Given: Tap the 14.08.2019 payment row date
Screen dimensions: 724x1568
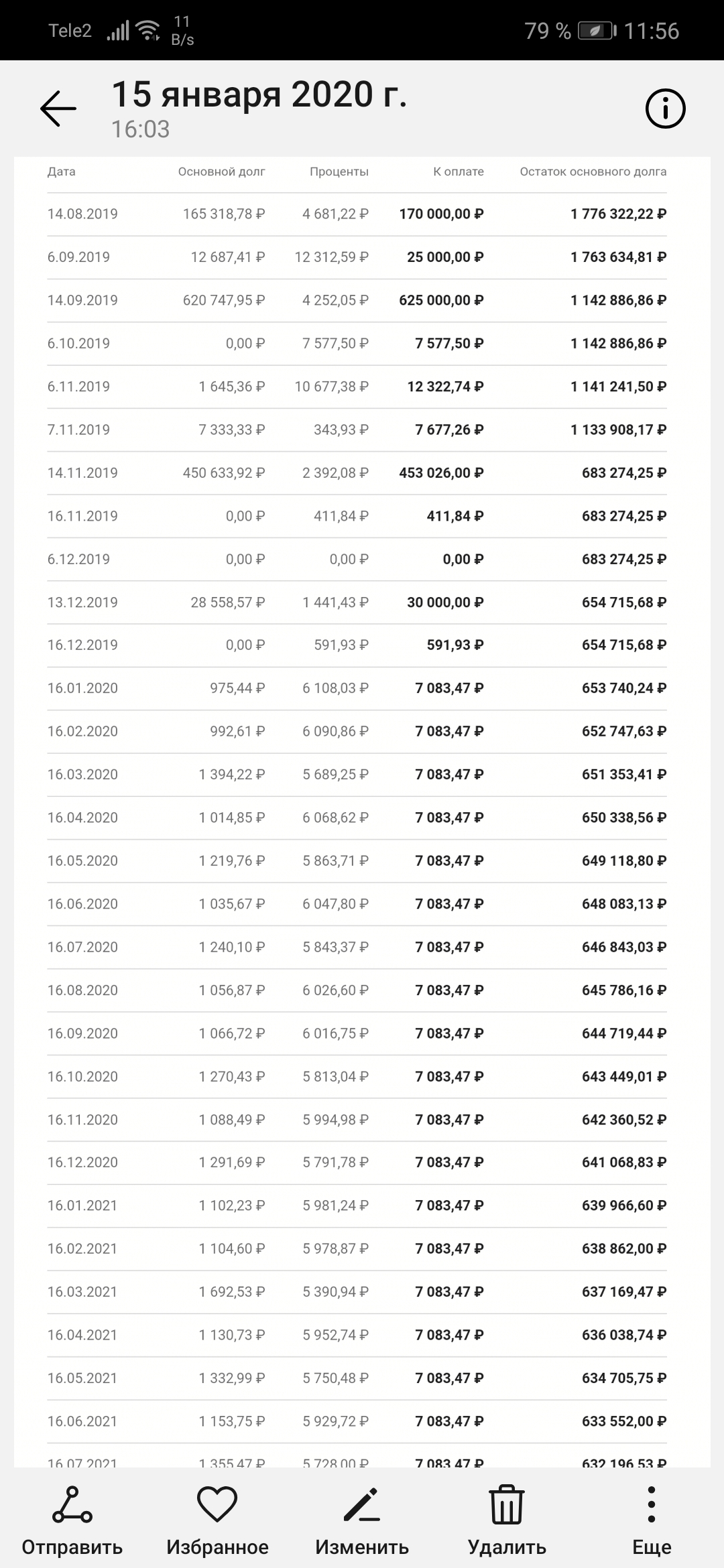Looking at the screenshot, I should coord(82,214).
